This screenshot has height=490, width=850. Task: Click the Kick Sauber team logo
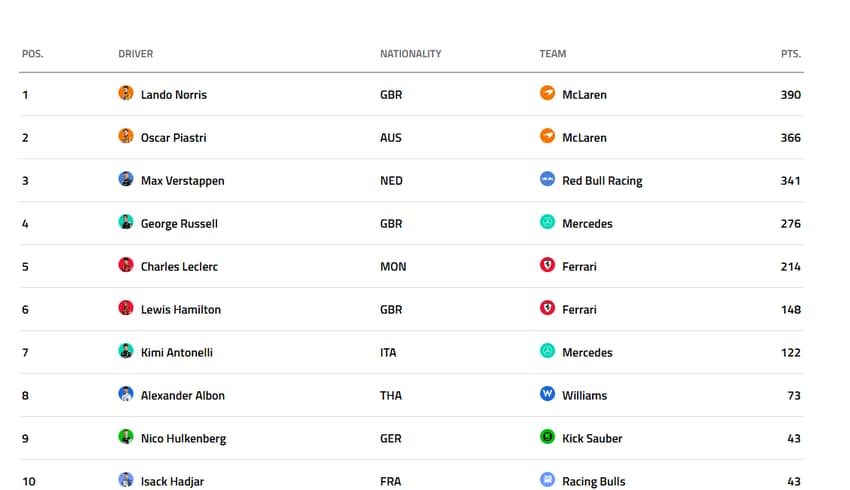(x=547, y=438)
